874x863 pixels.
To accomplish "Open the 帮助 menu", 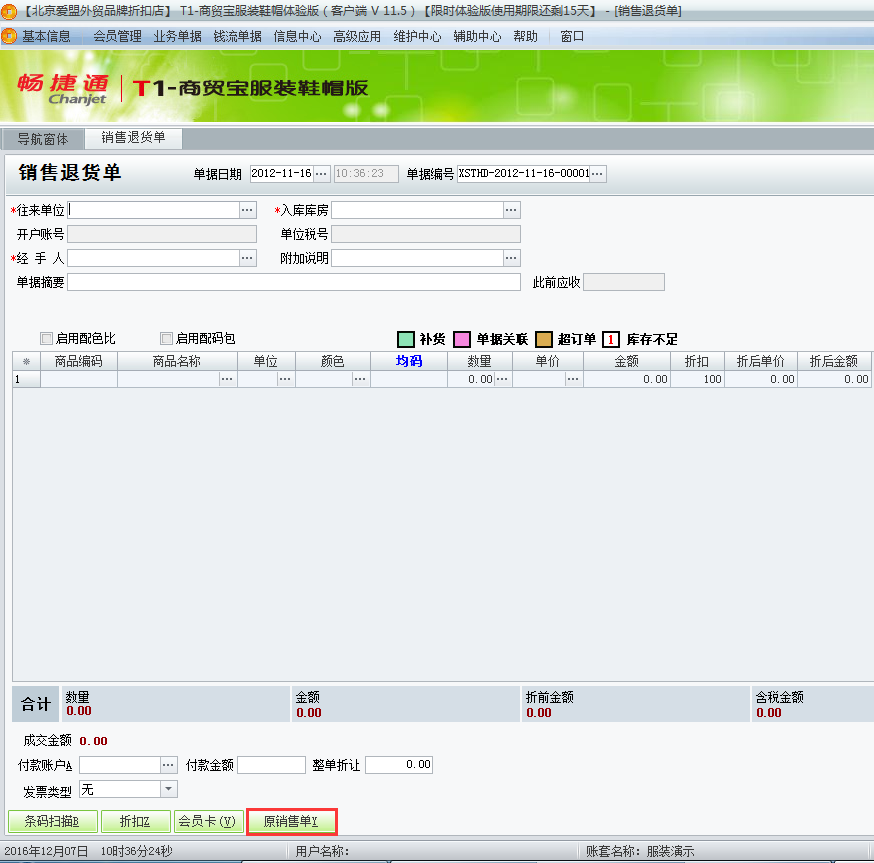I will coord(525,36).
